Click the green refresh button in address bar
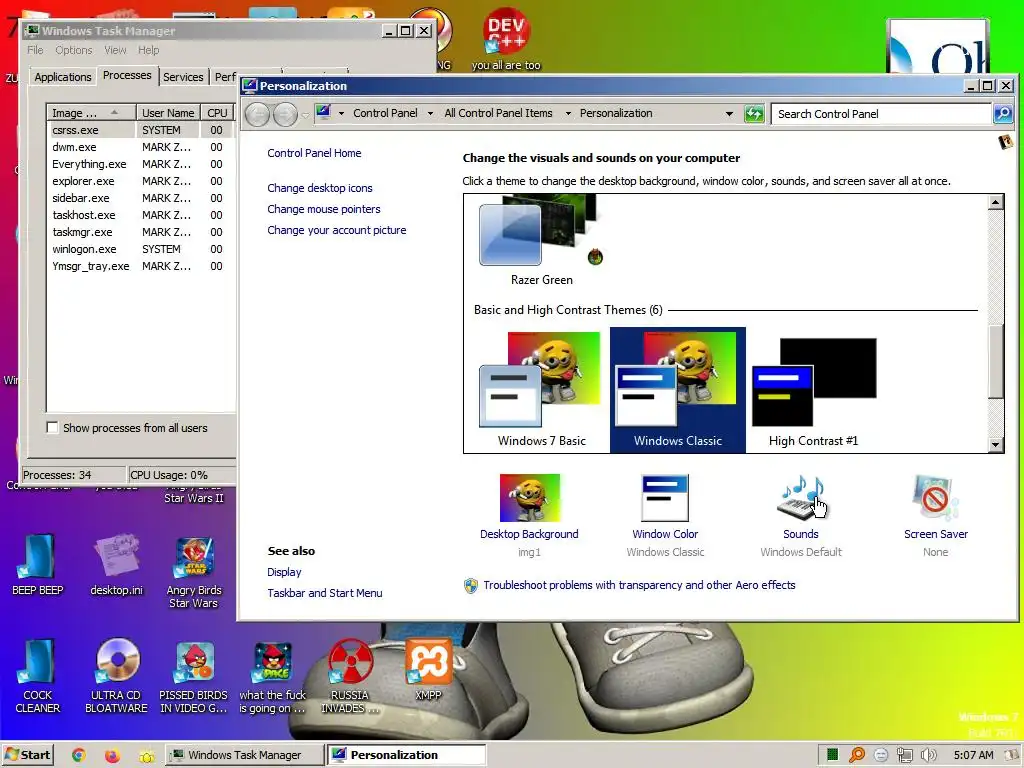The image size is (1024, 768). click(x=754, y=114)
